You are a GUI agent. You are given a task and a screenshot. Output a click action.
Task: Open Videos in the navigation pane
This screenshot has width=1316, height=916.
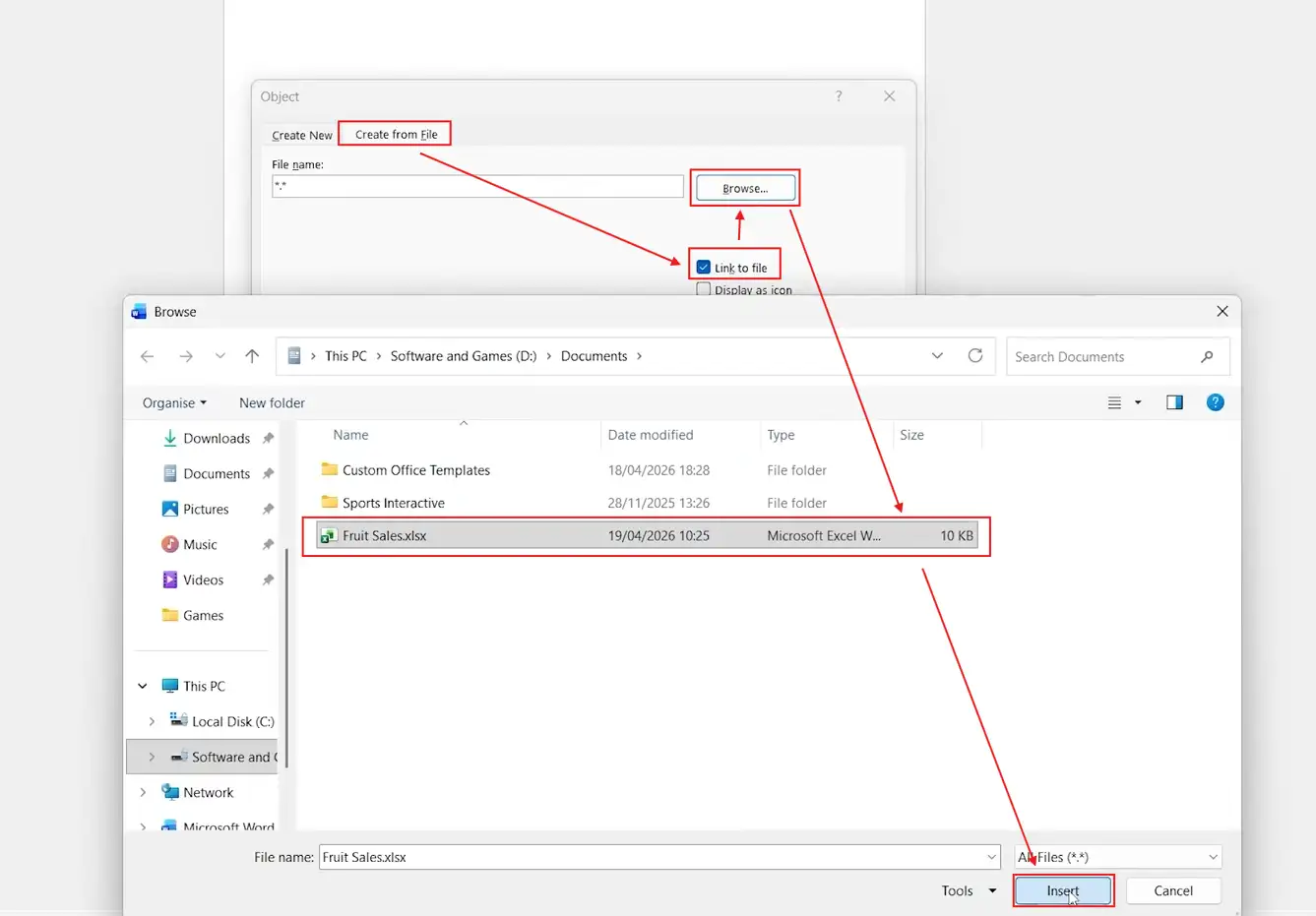pos(203,580)
